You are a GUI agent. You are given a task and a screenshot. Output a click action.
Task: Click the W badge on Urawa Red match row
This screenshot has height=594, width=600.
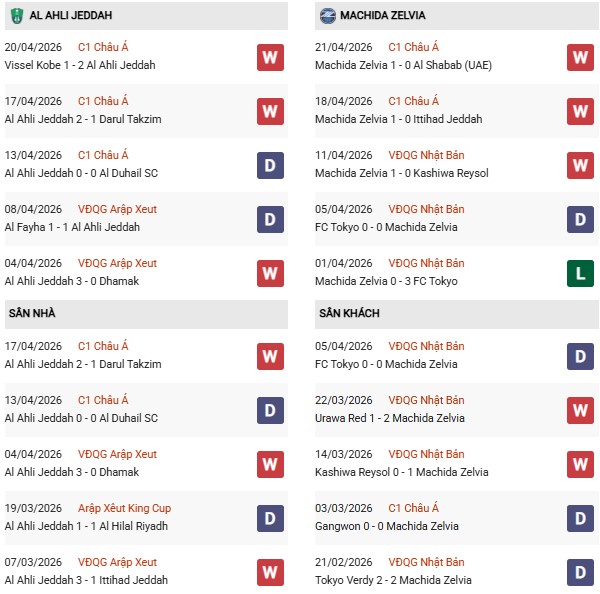tap(581, 410)
